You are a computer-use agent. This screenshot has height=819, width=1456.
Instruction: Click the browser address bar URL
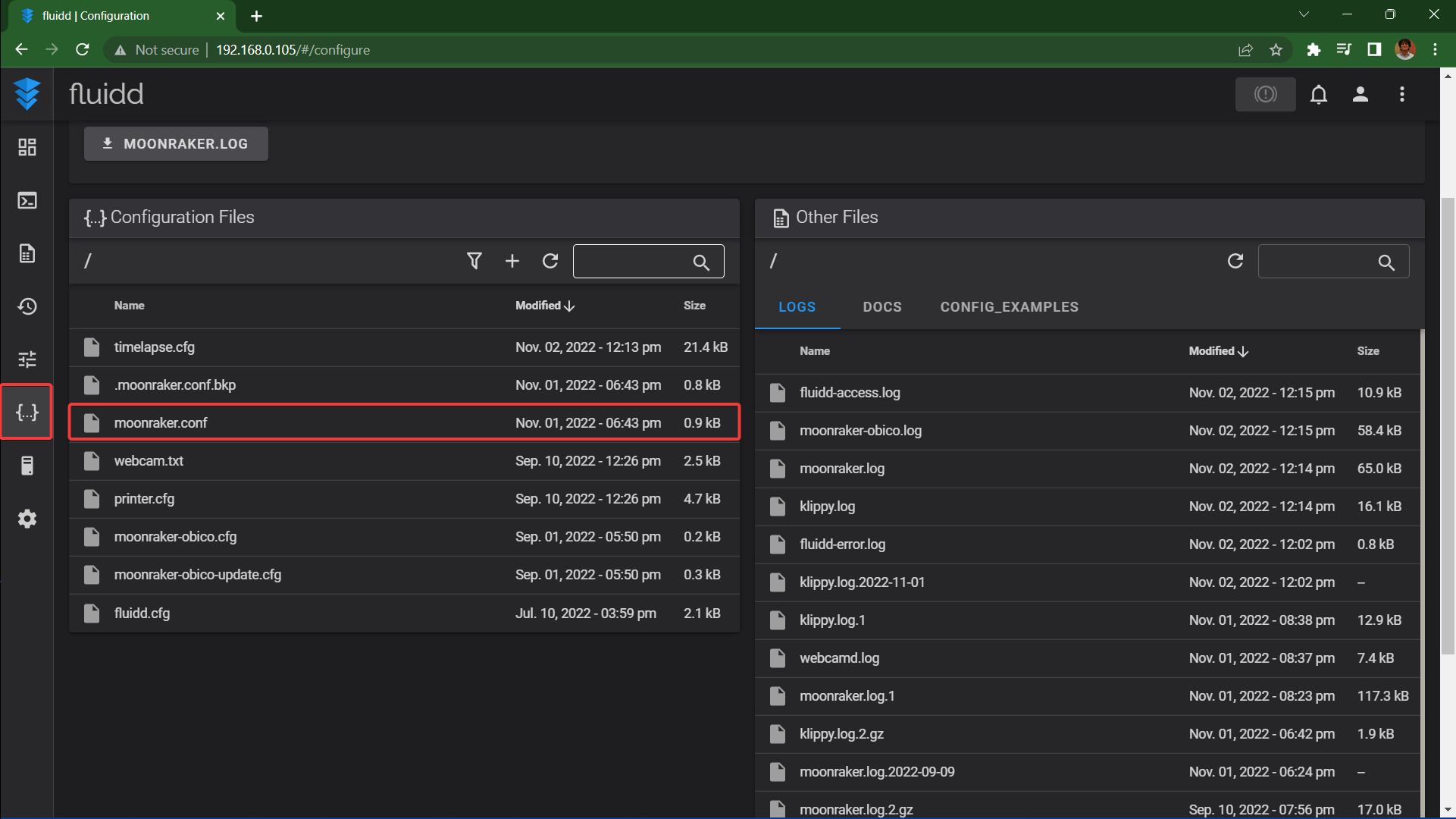point(293,49)
